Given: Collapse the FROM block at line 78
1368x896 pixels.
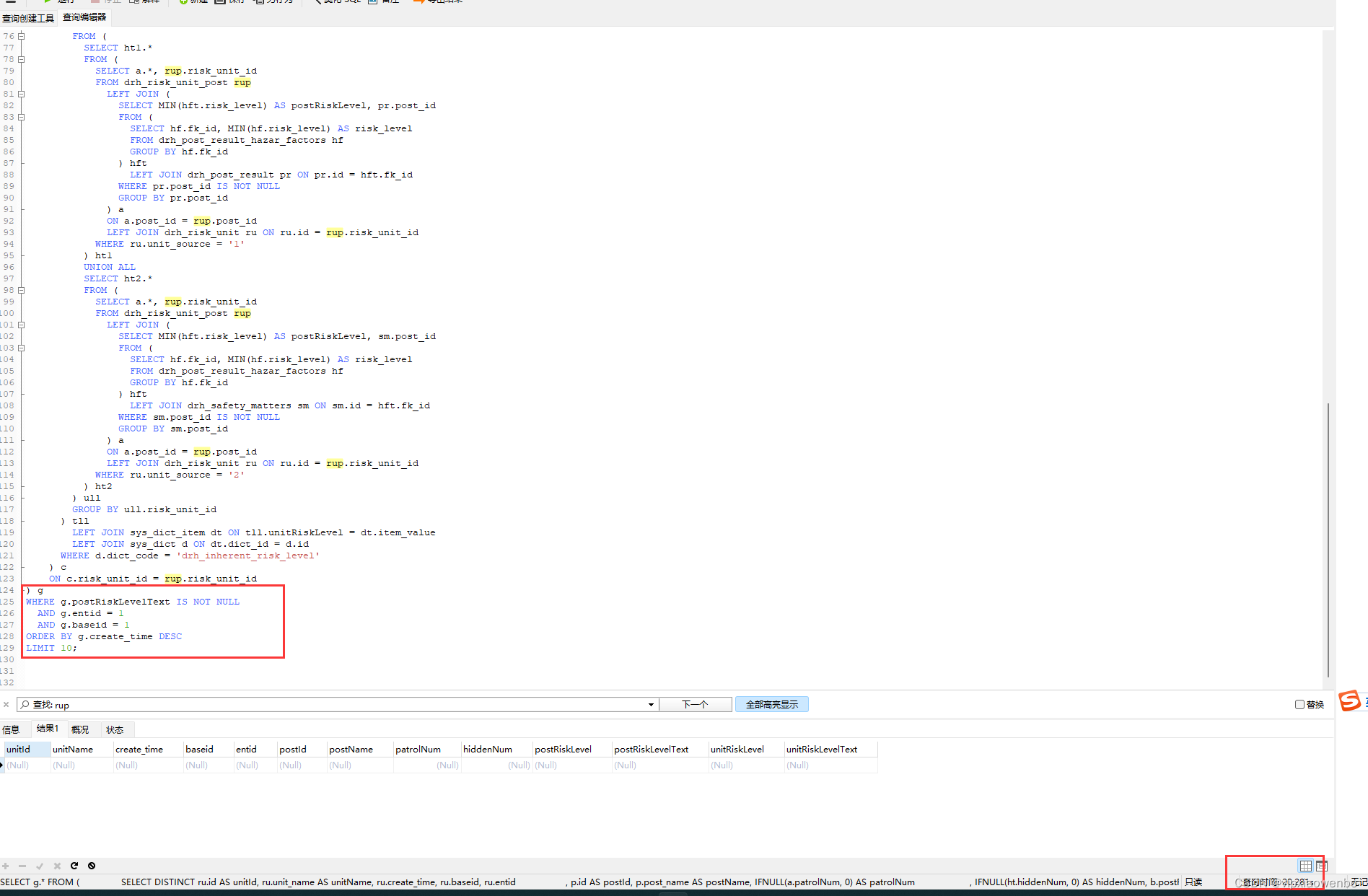Looking at the screenshot, I should 22,59.
